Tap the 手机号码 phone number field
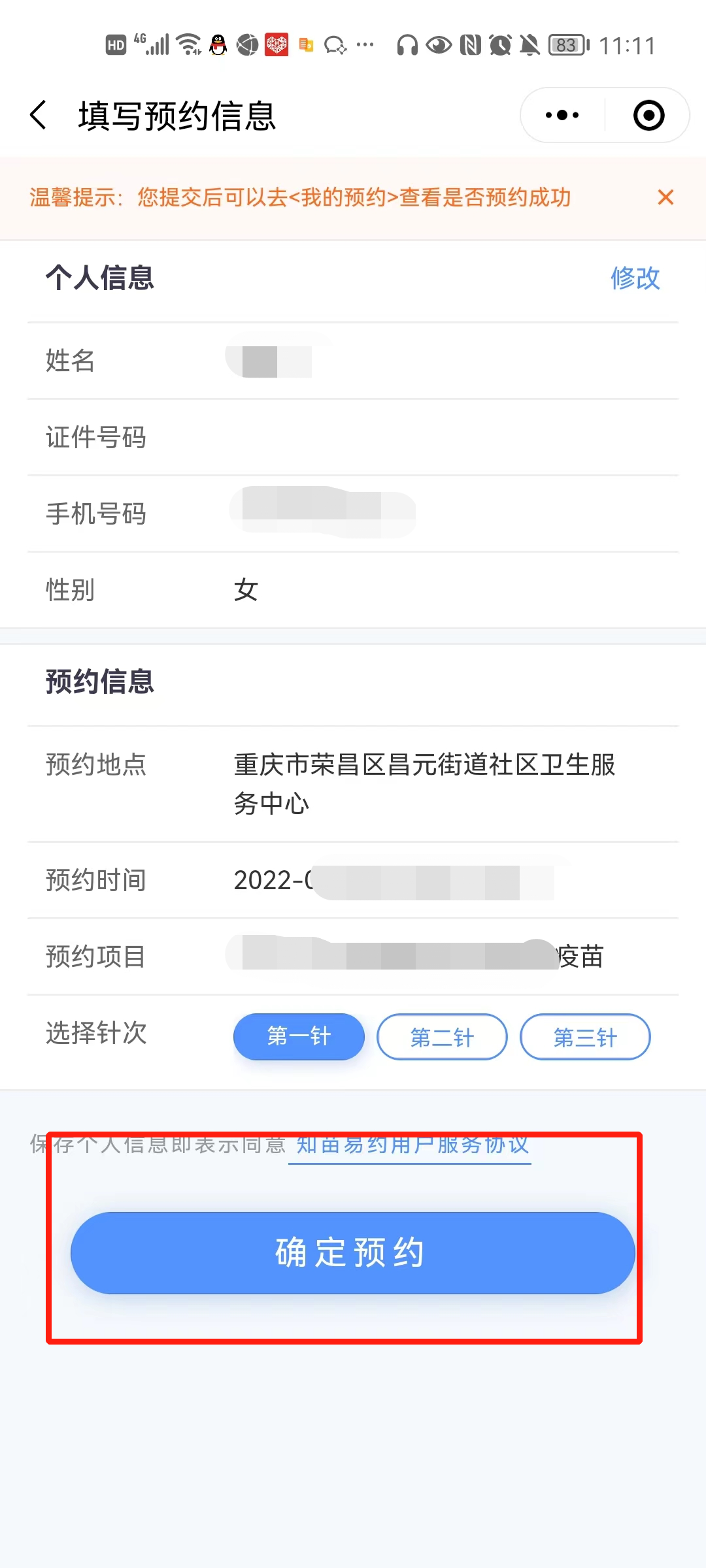Viewport: 706px width, 1568px height. tap(324, 514)
